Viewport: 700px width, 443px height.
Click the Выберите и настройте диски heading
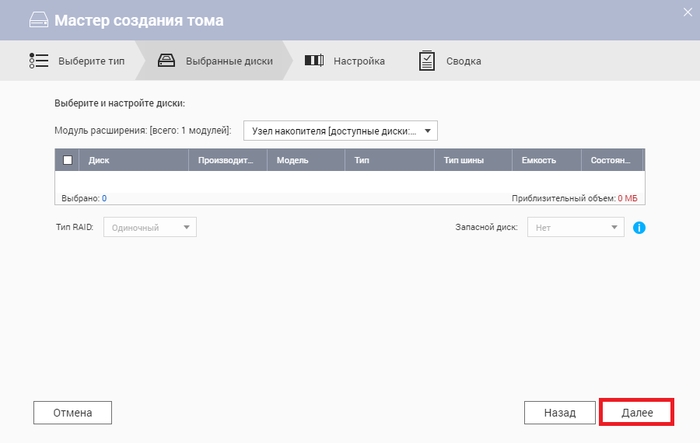click(x=120, y=103)
